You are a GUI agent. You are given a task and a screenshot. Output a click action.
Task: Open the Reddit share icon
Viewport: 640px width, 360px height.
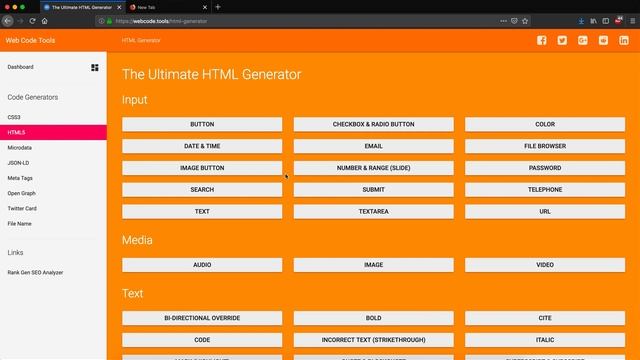coord(603,40)
